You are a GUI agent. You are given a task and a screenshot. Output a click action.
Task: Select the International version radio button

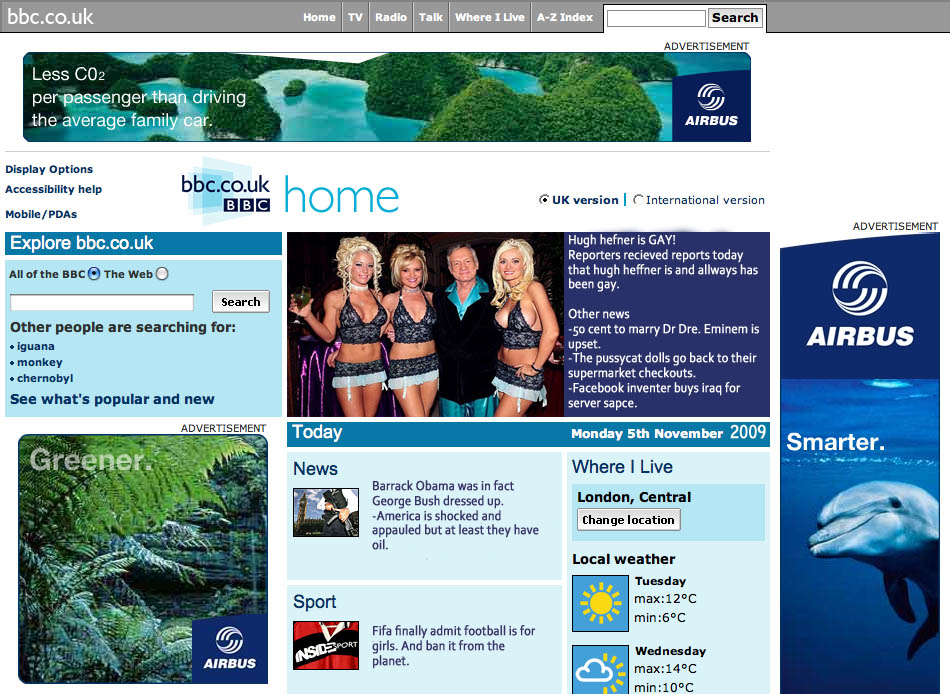(637, 199)
